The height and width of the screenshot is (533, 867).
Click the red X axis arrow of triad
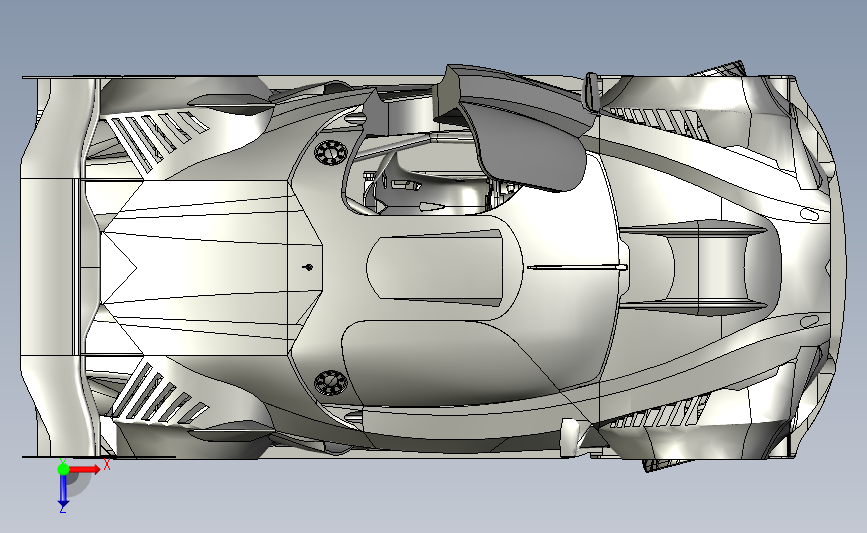(85, 469)
